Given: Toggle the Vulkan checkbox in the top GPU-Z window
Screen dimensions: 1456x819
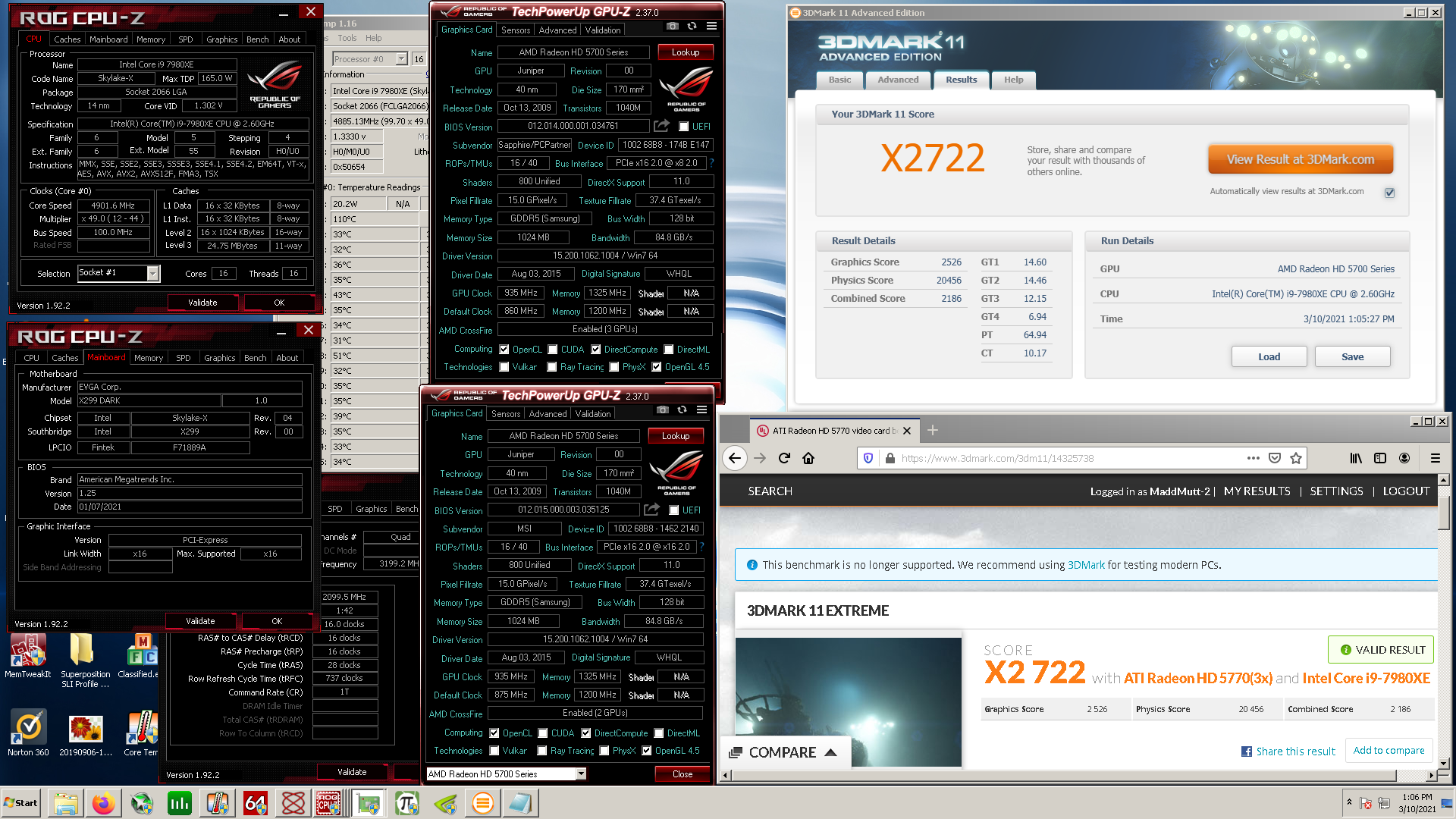Looking at the screenshot, I should pos(504,367).
